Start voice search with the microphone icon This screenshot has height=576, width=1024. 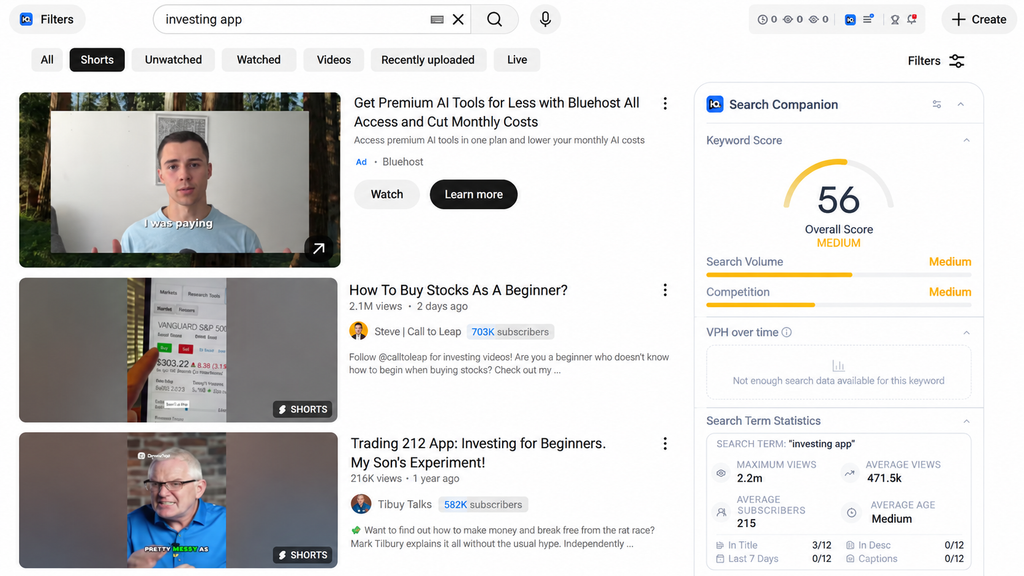(545, 20)
